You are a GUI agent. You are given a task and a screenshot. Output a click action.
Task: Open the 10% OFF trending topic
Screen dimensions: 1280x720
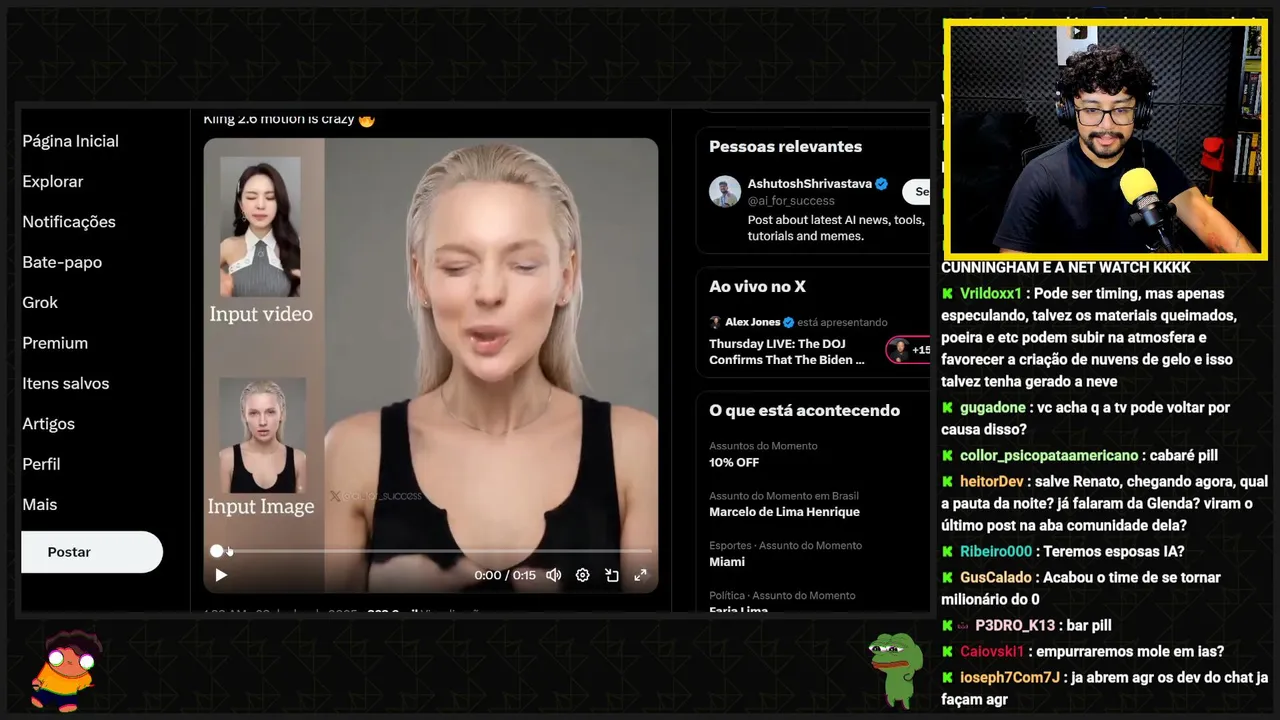click(x=734, y=462)
